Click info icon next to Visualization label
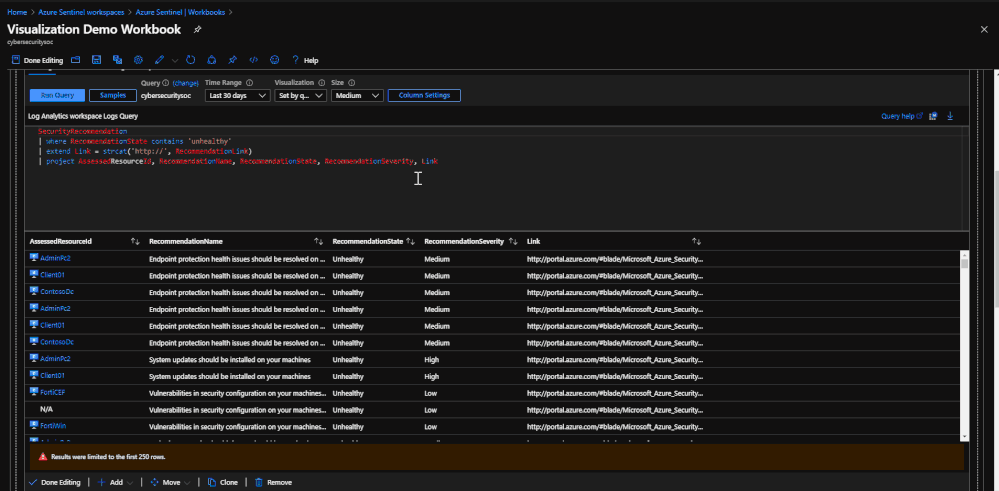Viewport: 999px width, 491px height. (322, 83)
